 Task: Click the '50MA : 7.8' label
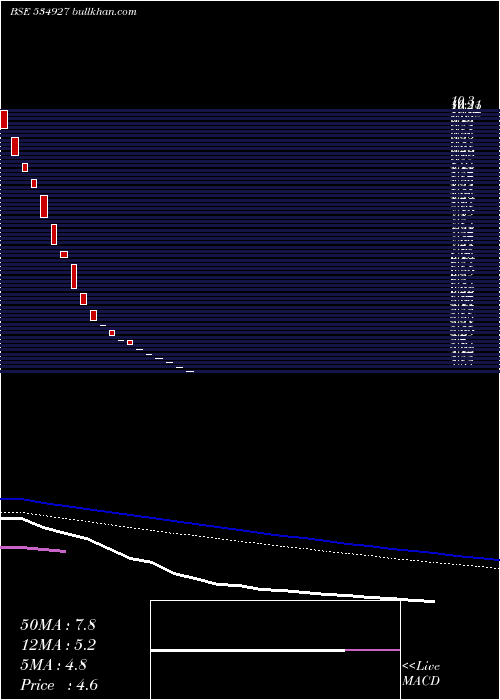[x=58, y=625]
